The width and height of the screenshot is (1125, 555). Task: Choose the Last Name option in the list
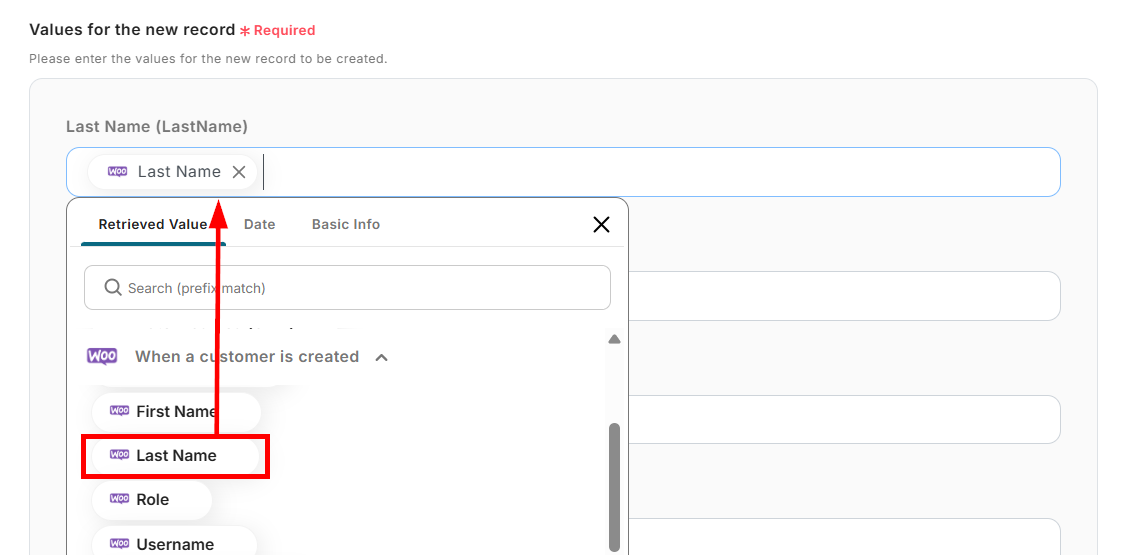[x=176, y=456]
